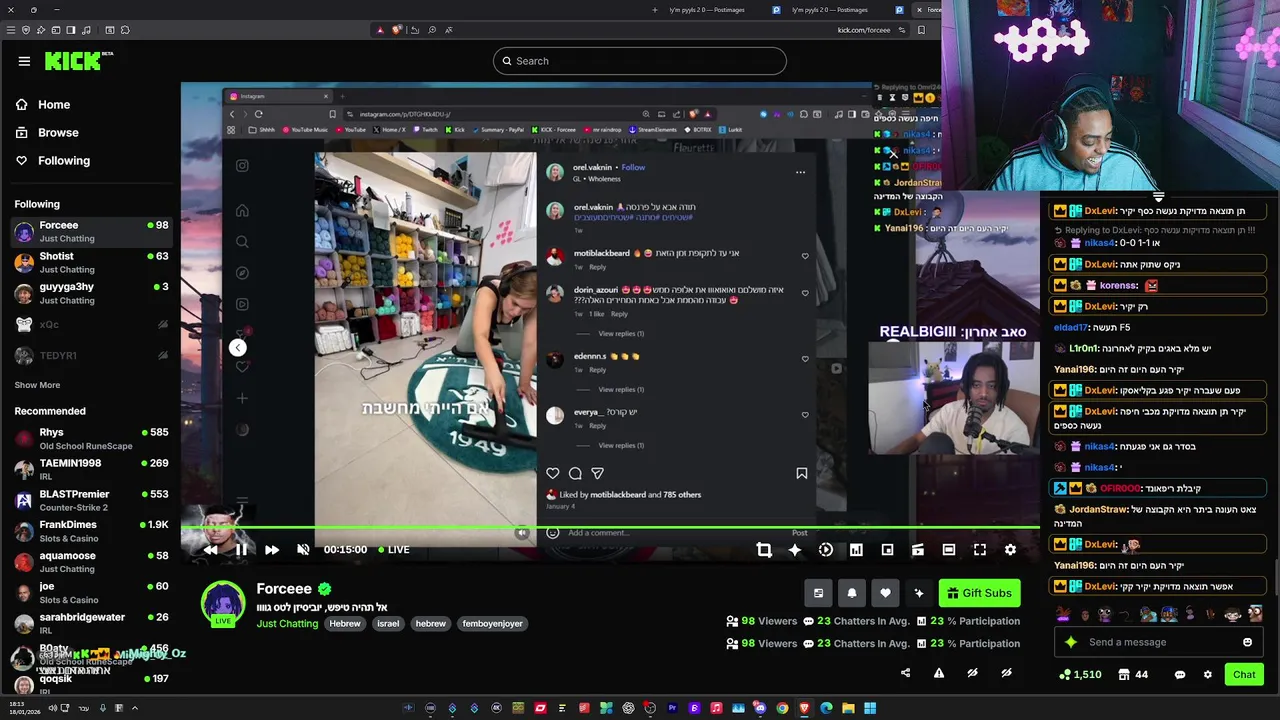The height and width of the screenshot is (720, 1280).
Task: Open guyyga3hy channel in Following list
Action: 91,293
